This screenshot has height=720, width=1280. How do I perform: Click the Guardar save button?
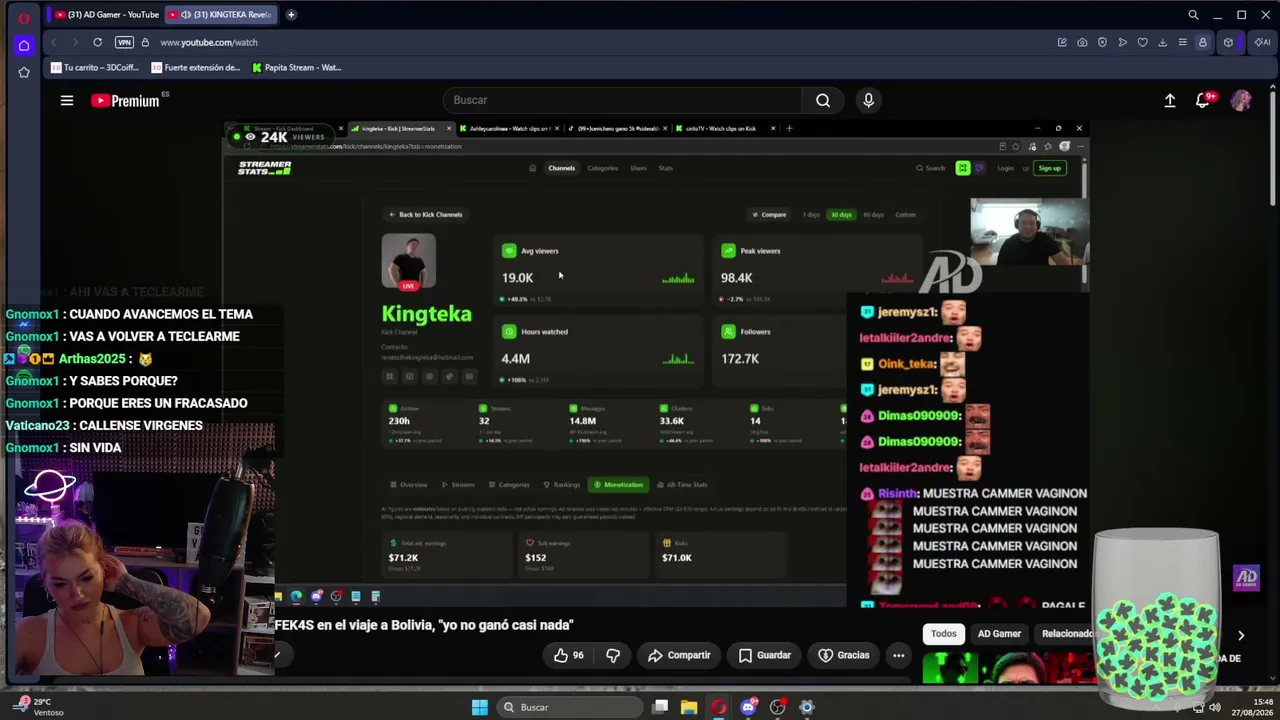pos(765,655)
